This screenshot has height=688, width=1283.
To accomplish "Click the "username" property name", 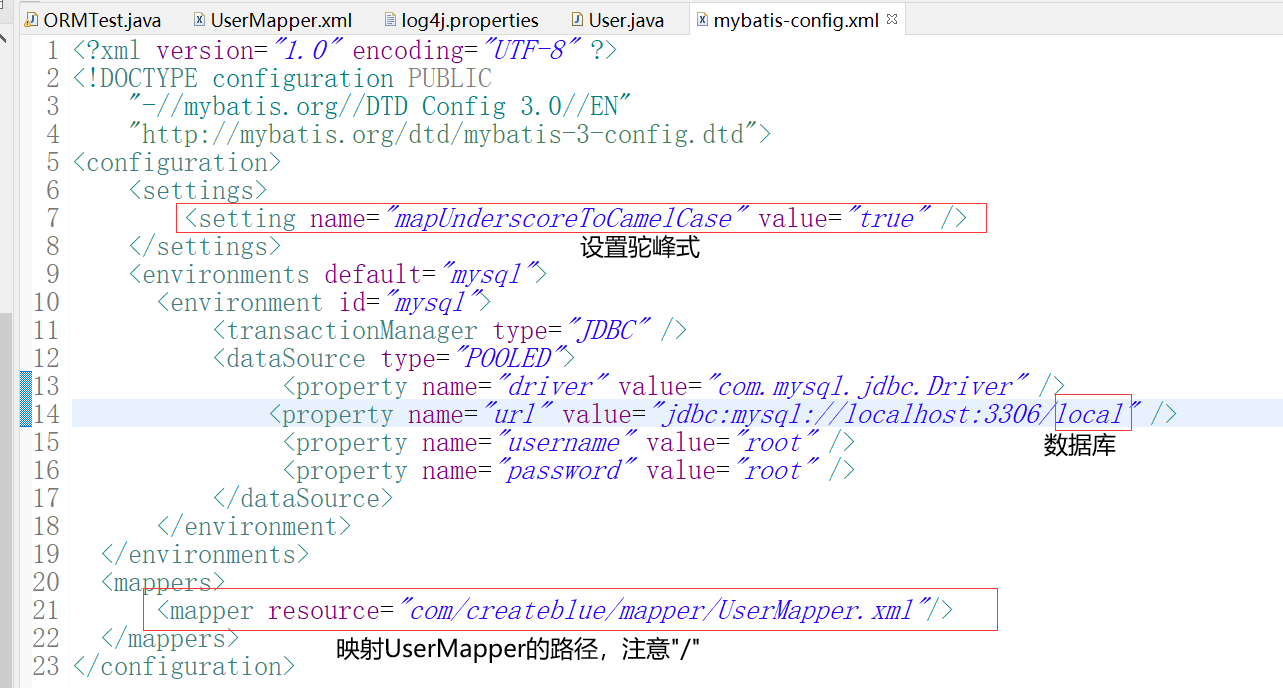I will 566,442.
